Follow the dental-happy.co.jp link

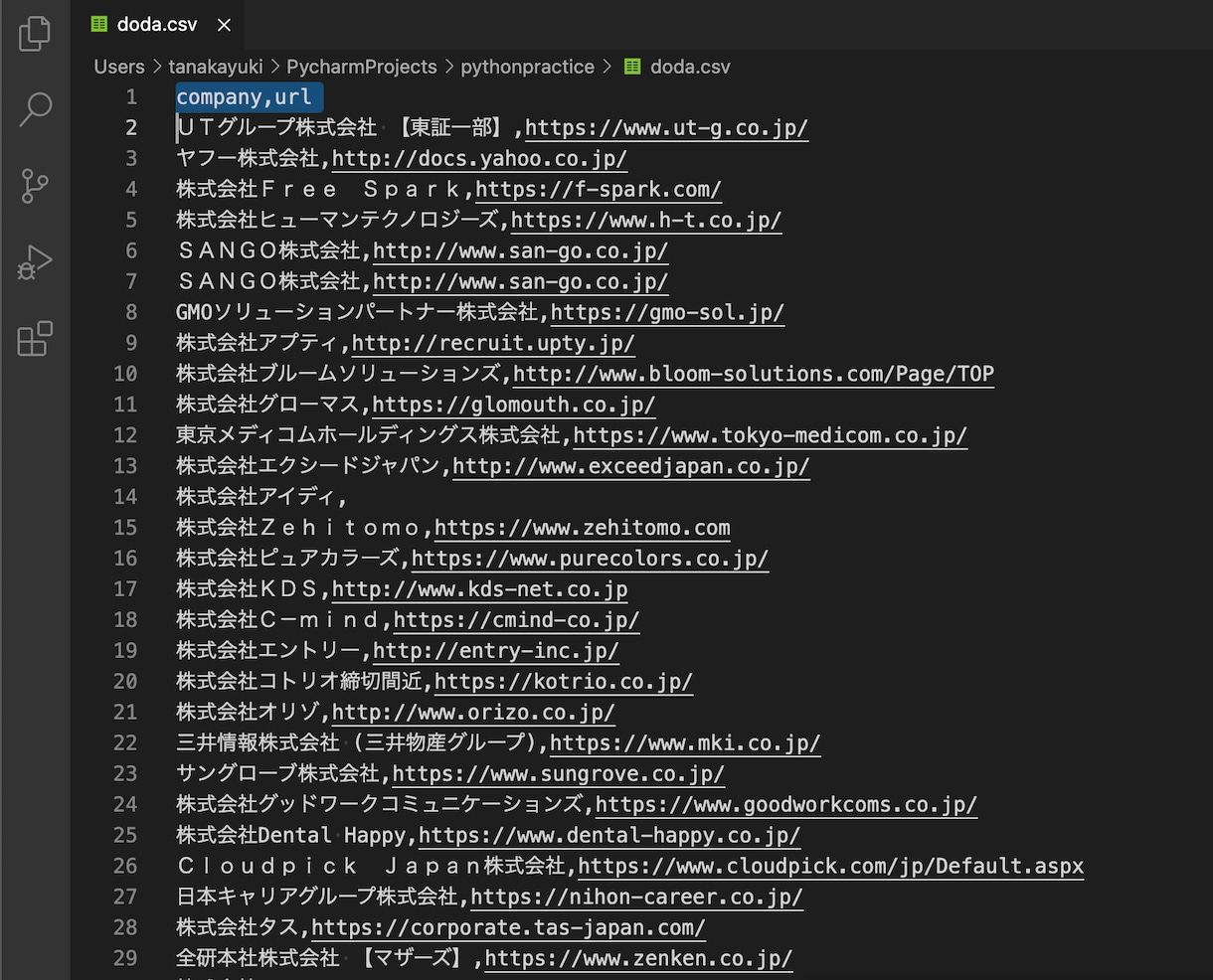click(x=609, y=836)
